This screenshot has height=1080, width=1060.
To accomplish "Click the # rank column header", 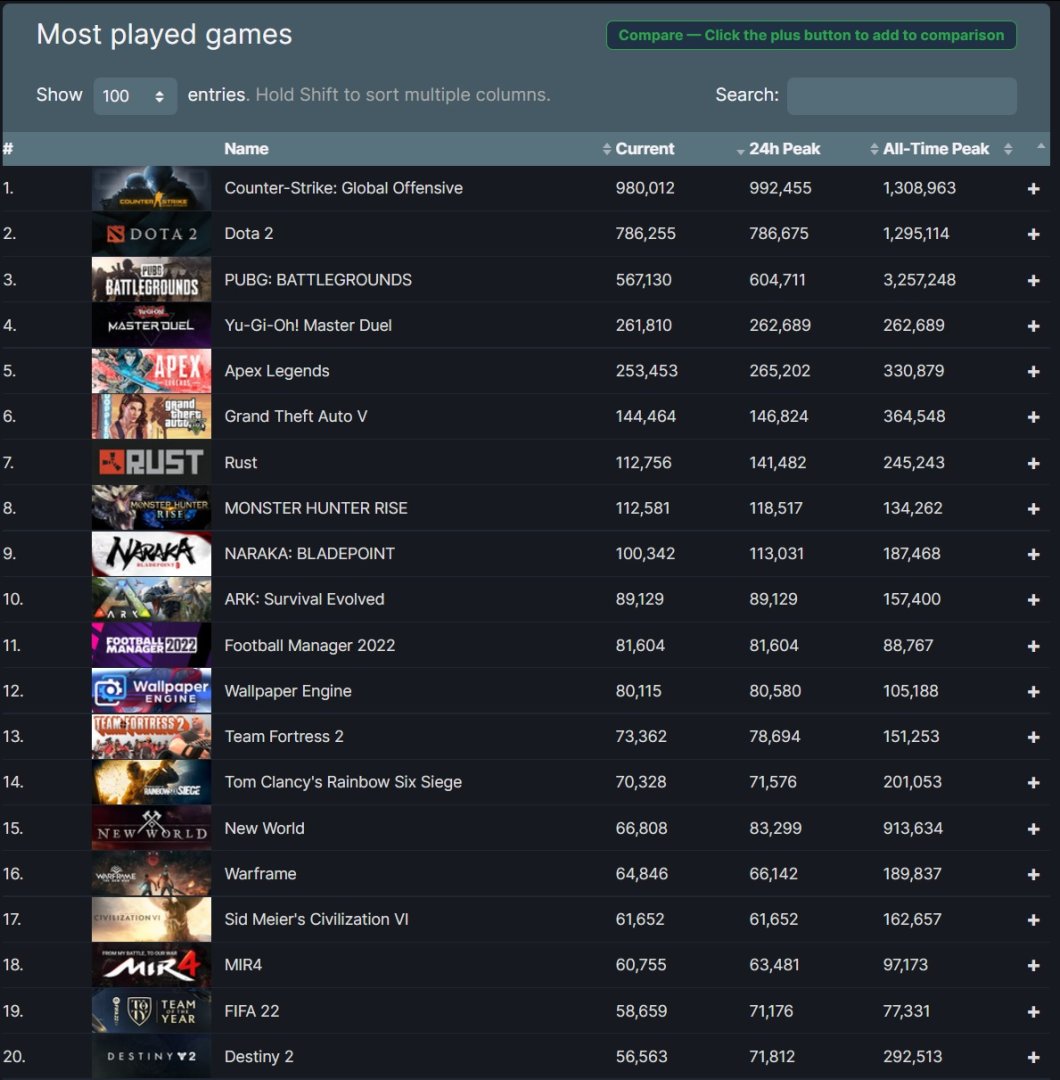I will coord(9,149).
